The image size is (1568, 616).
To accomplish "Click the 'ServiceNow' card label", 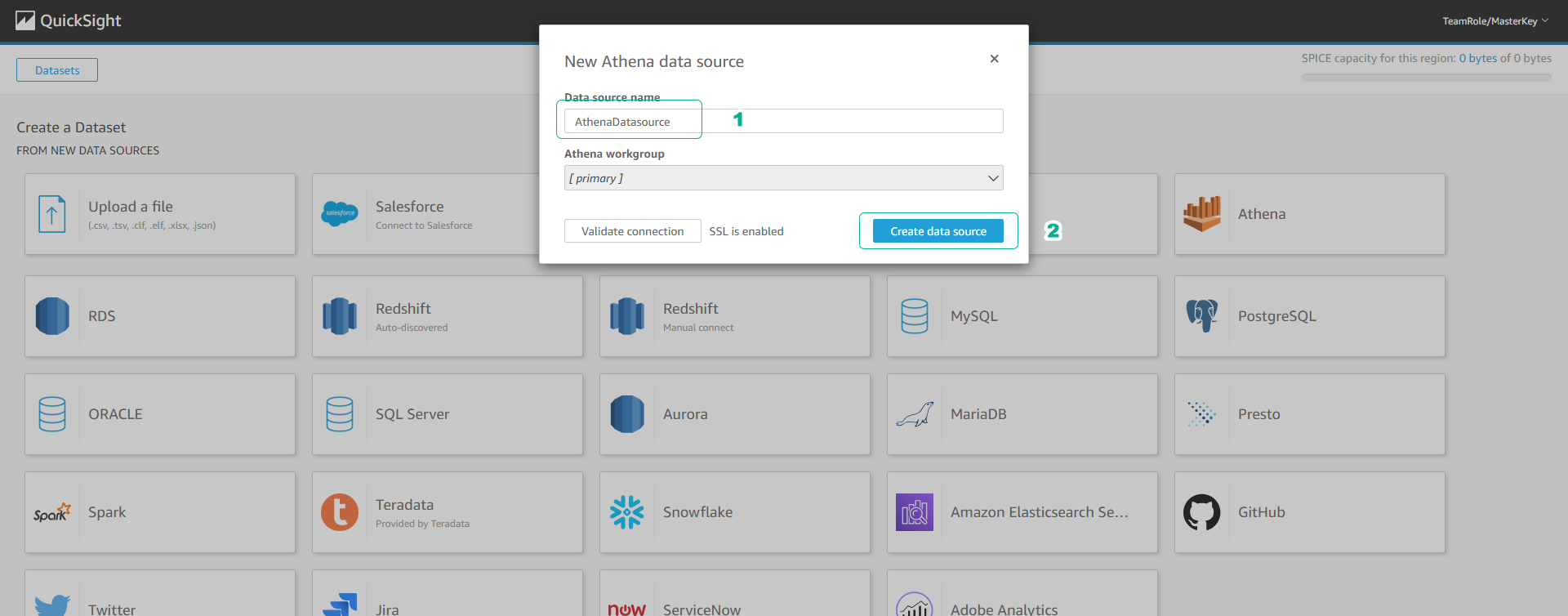I will click(702, 609).
